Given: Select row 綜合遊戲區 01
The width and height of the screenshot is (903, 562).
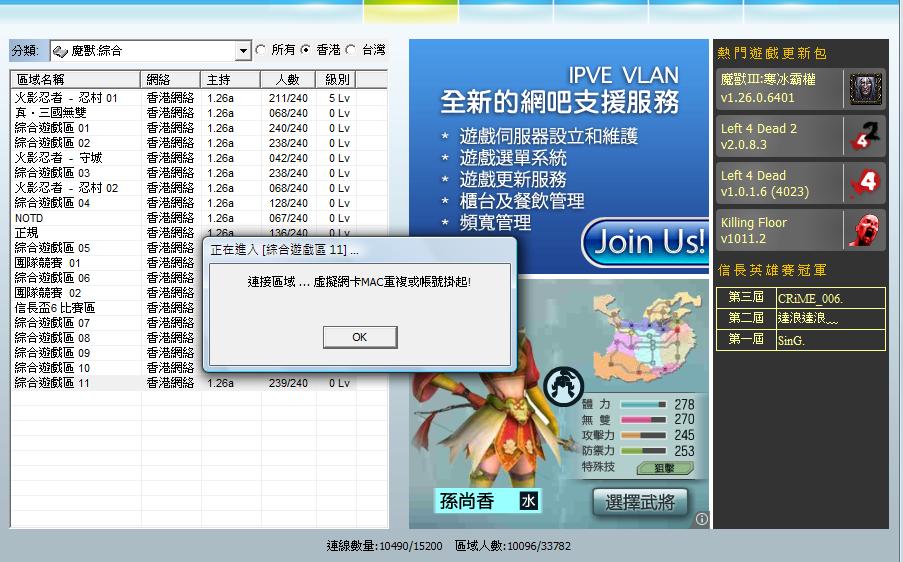Looking at the screenshot, I should click(199, 128).
